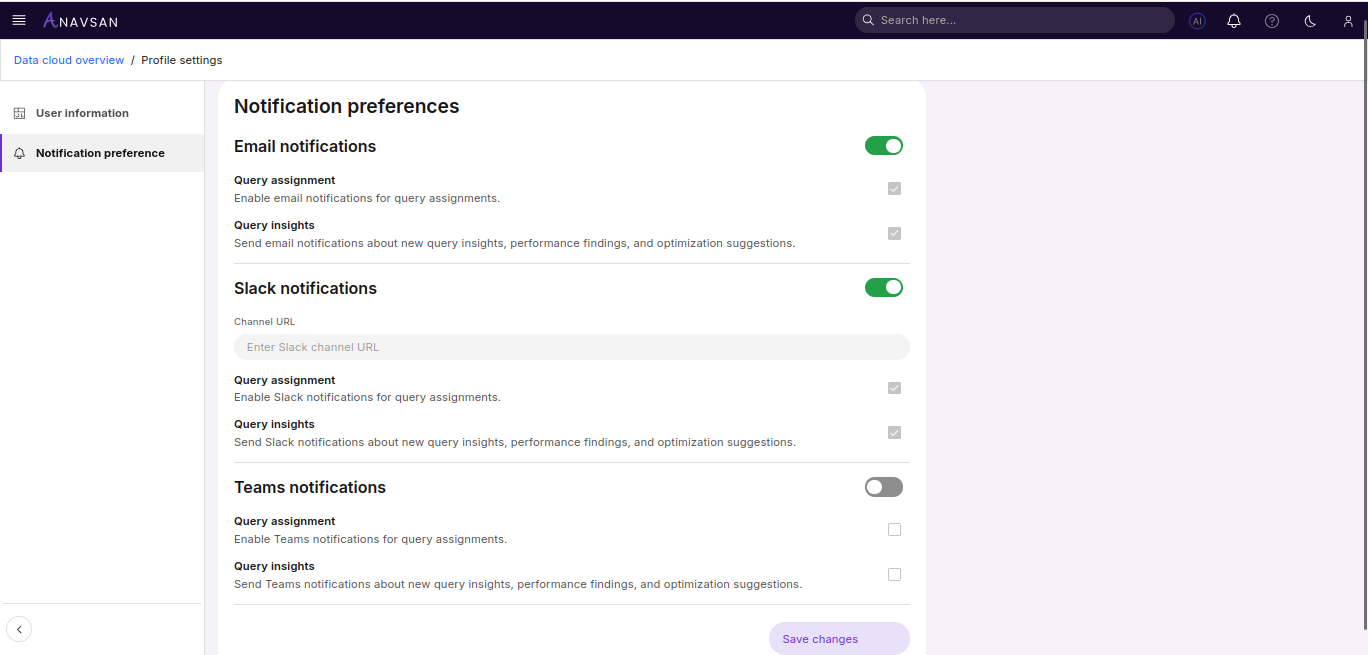Screen dimensions: 1368x655
Task: Click the search bar at the top
Action: pos(1014,19)
